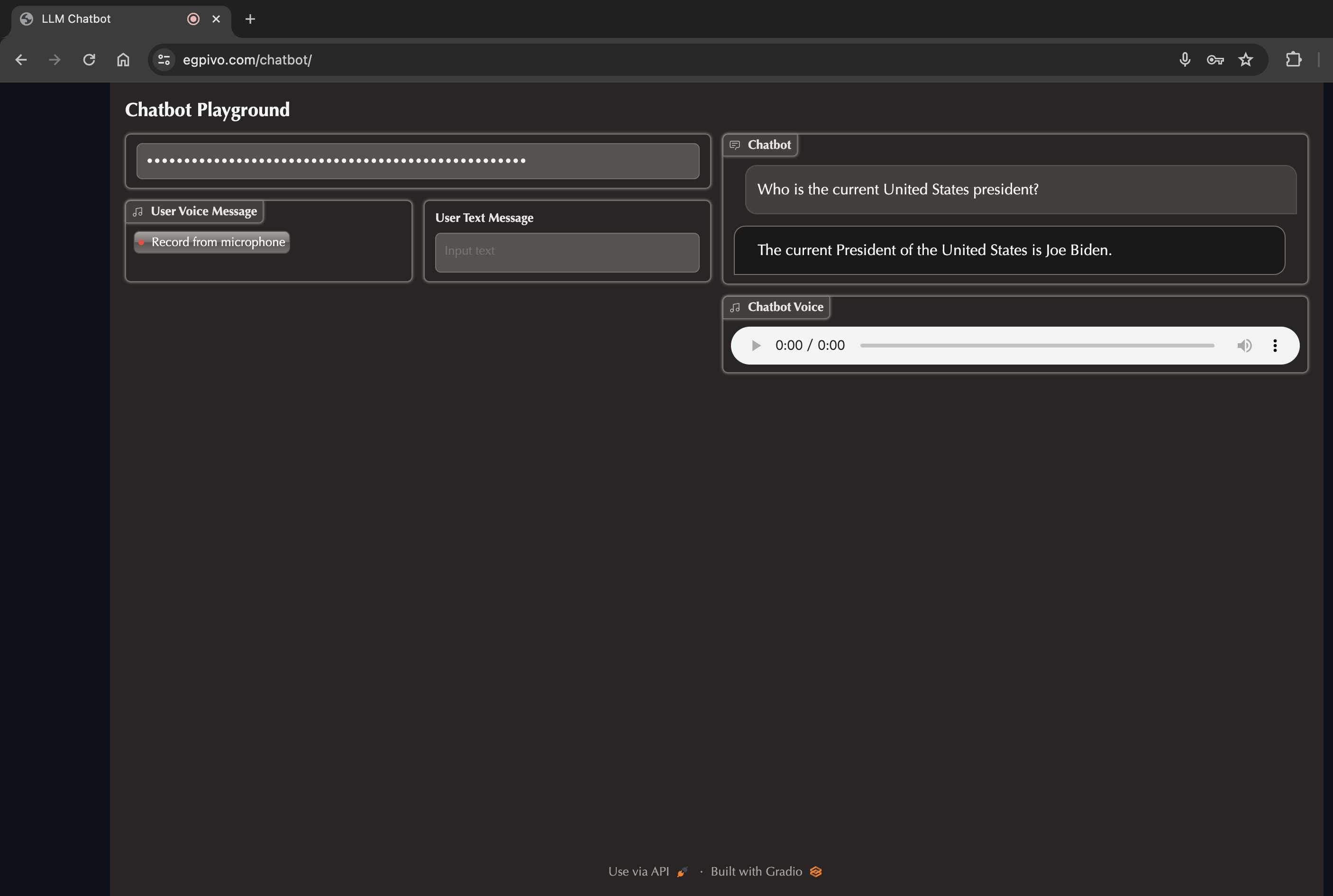
Task: Click the browser back arrow
Action: tap(21, 59)
